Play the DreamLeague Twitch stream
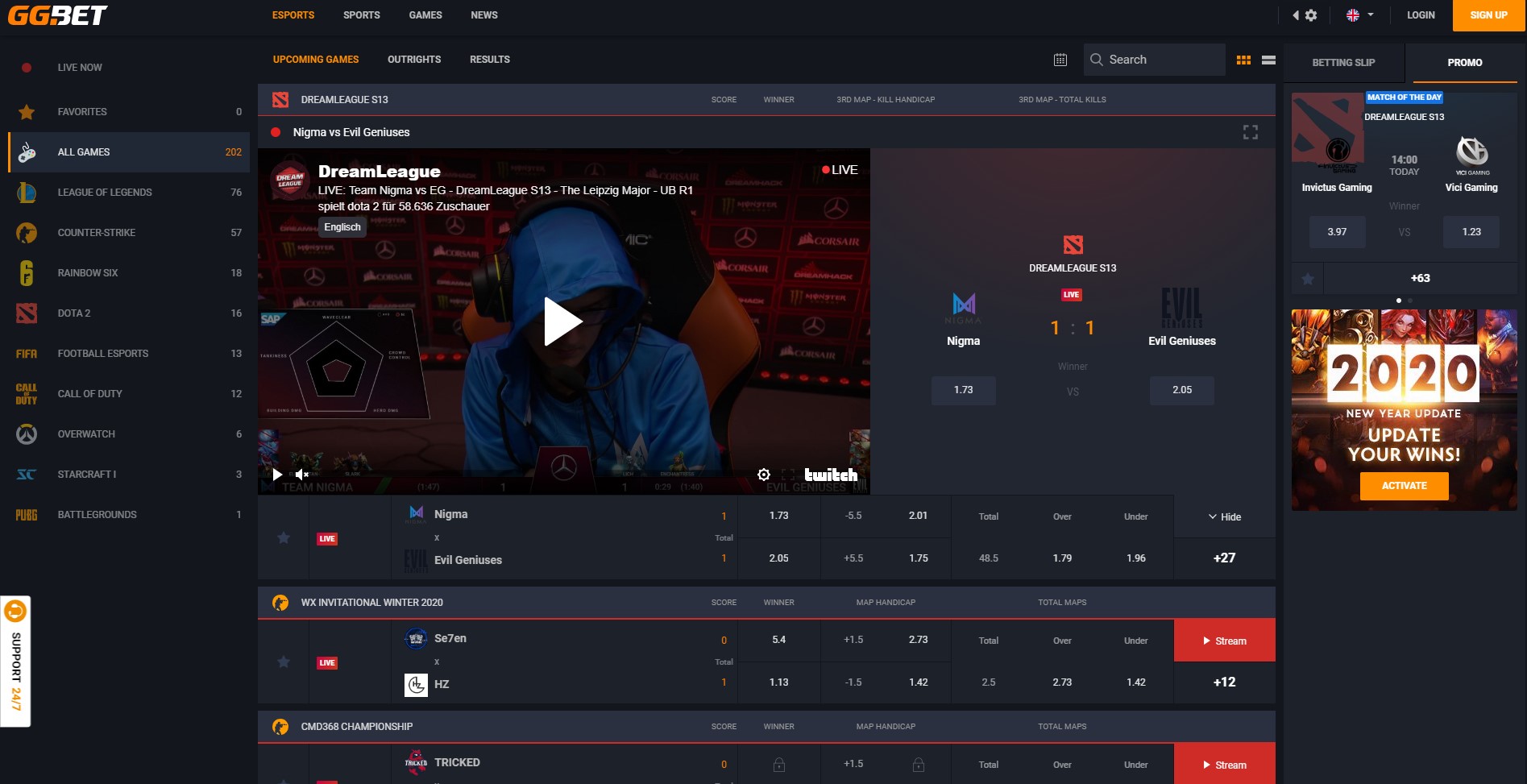 coord(563,321)
